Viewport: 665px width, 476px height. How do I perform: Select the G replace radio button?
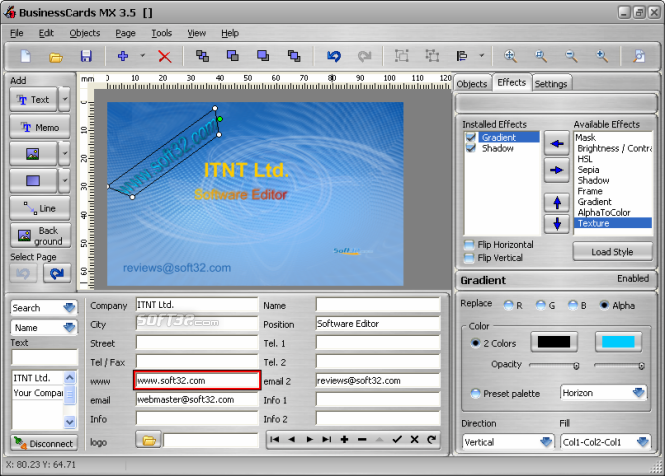[x=540, y=305]
